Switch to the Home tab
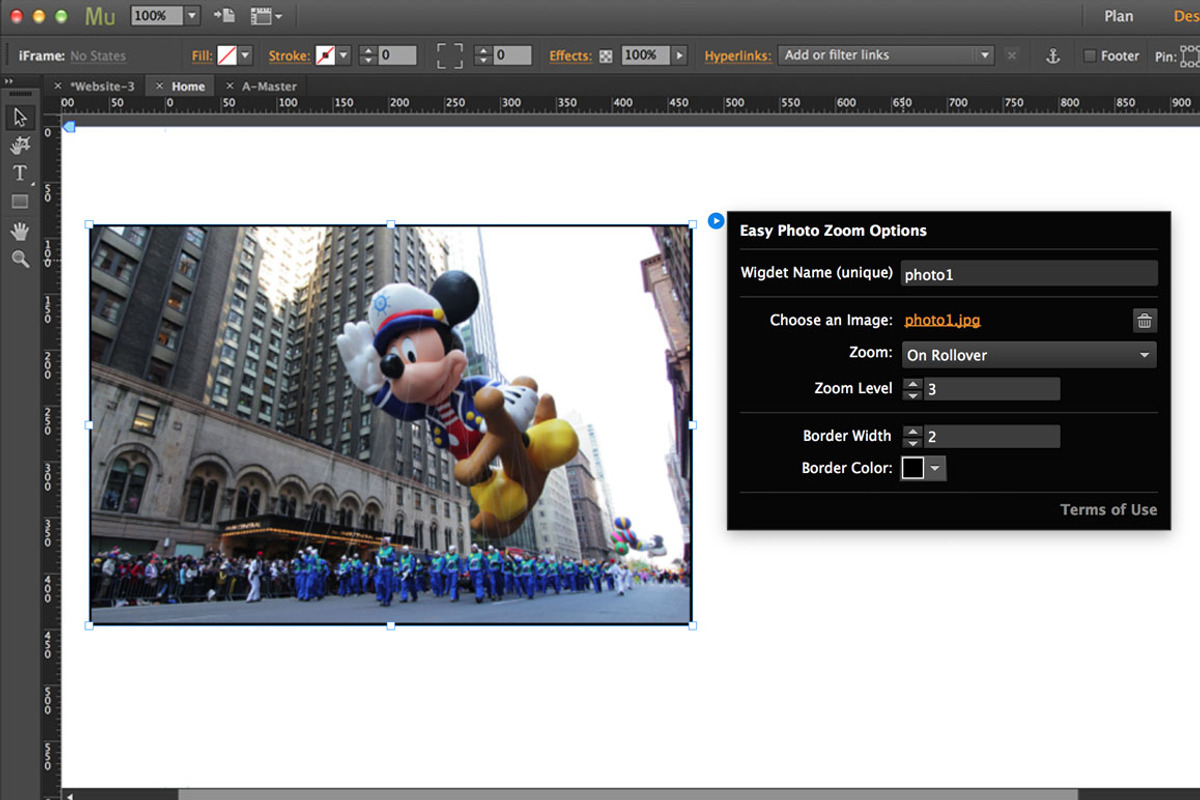Image resolution: width=1200 pixels, height=800 pixels. (188, 86)
